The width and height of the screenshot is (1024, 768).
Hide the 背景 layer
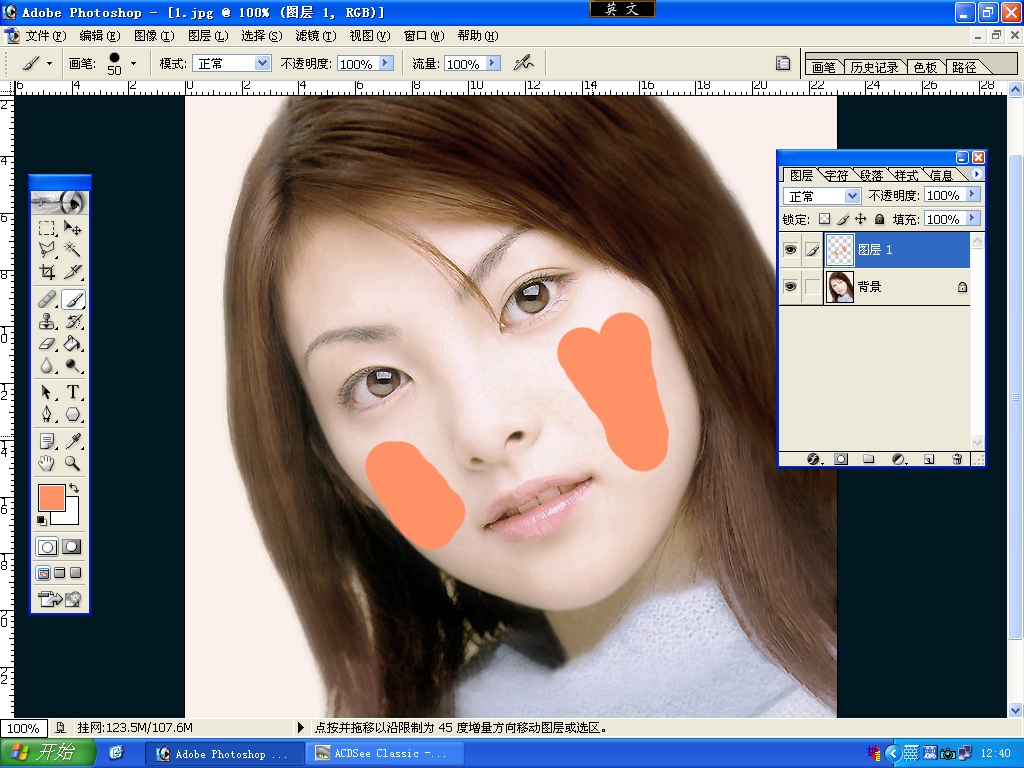(x=790, y=287)
